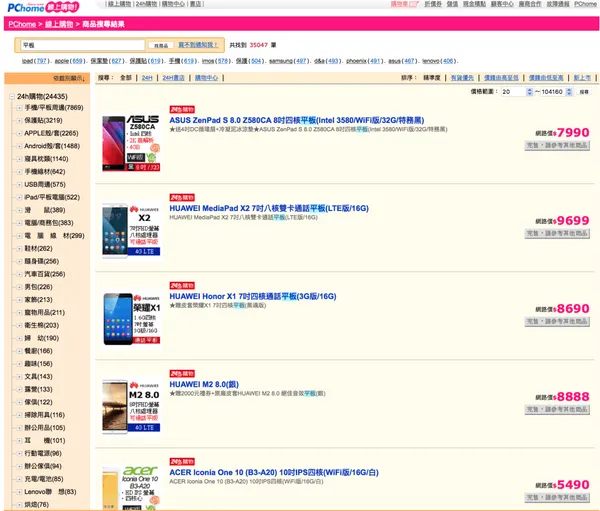The image size is (600, 511).
Task: Click the minimum price range stepper
Action: pyautogui.click(x=528, y=90)
